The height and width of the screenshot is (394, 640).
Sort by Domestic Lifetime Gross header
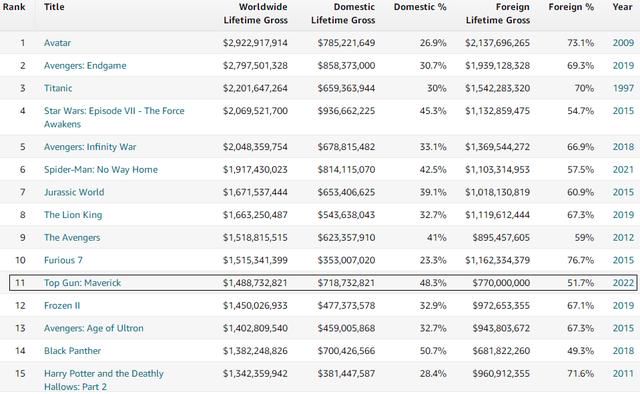(343, 13)
